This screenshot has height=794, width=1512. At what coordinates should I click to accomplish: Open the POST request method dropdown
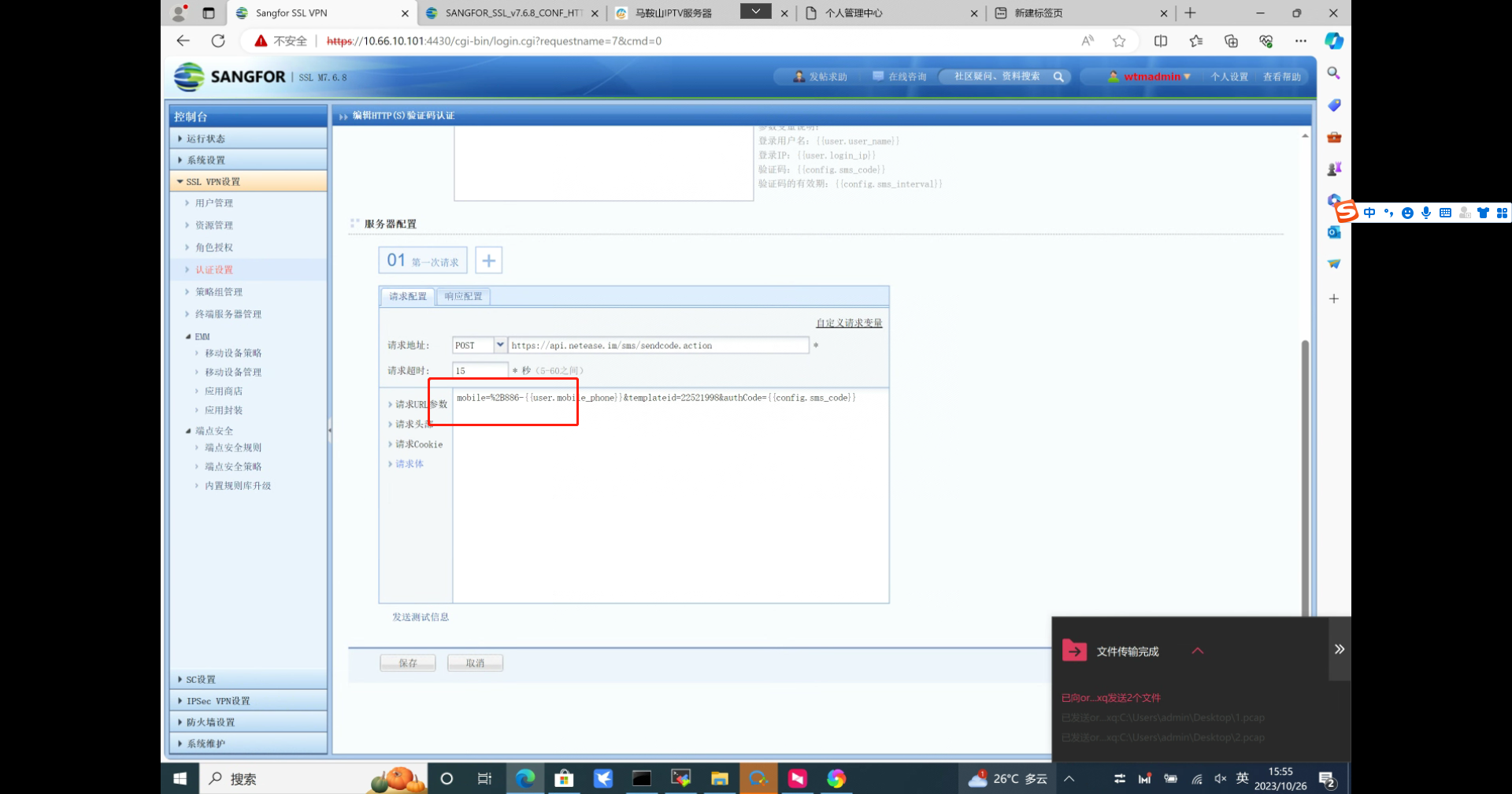point(500,345)
